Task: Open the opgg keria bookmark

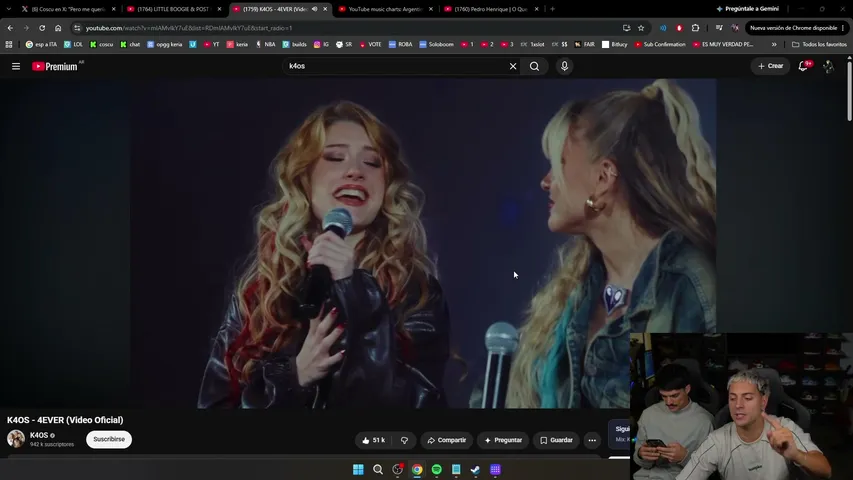Action: [x=165, y=44]
